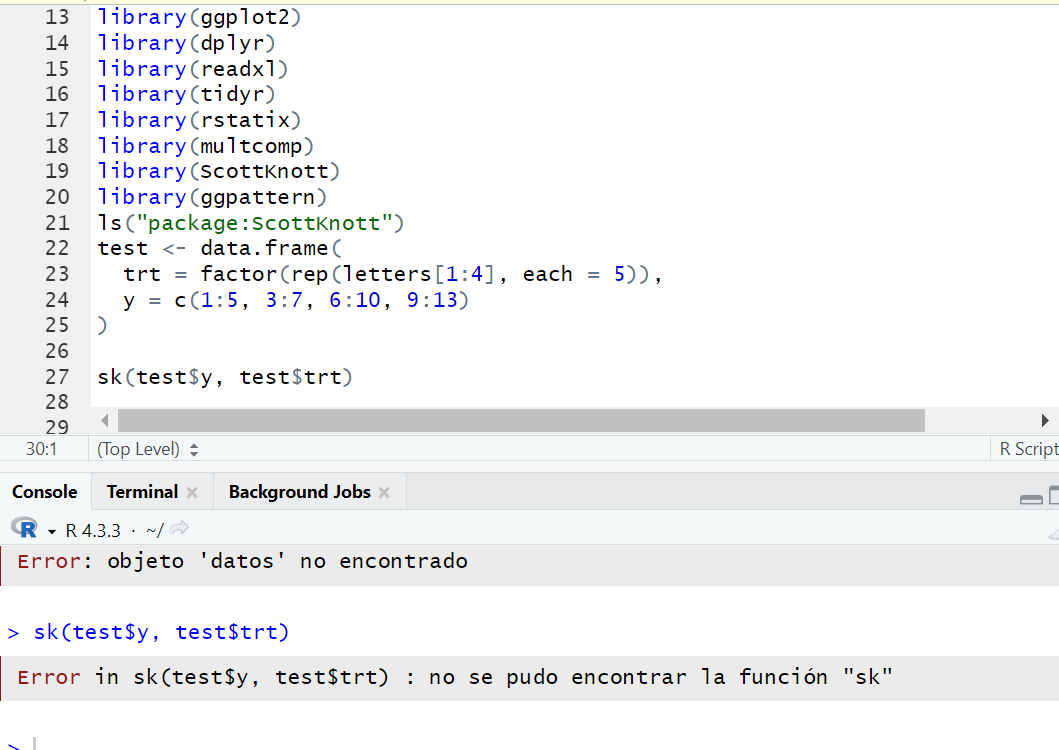This screenshot has width=1059, height=750.
Task: Click the sk(test$y, test$trt) line in editor
Action: 225,377
